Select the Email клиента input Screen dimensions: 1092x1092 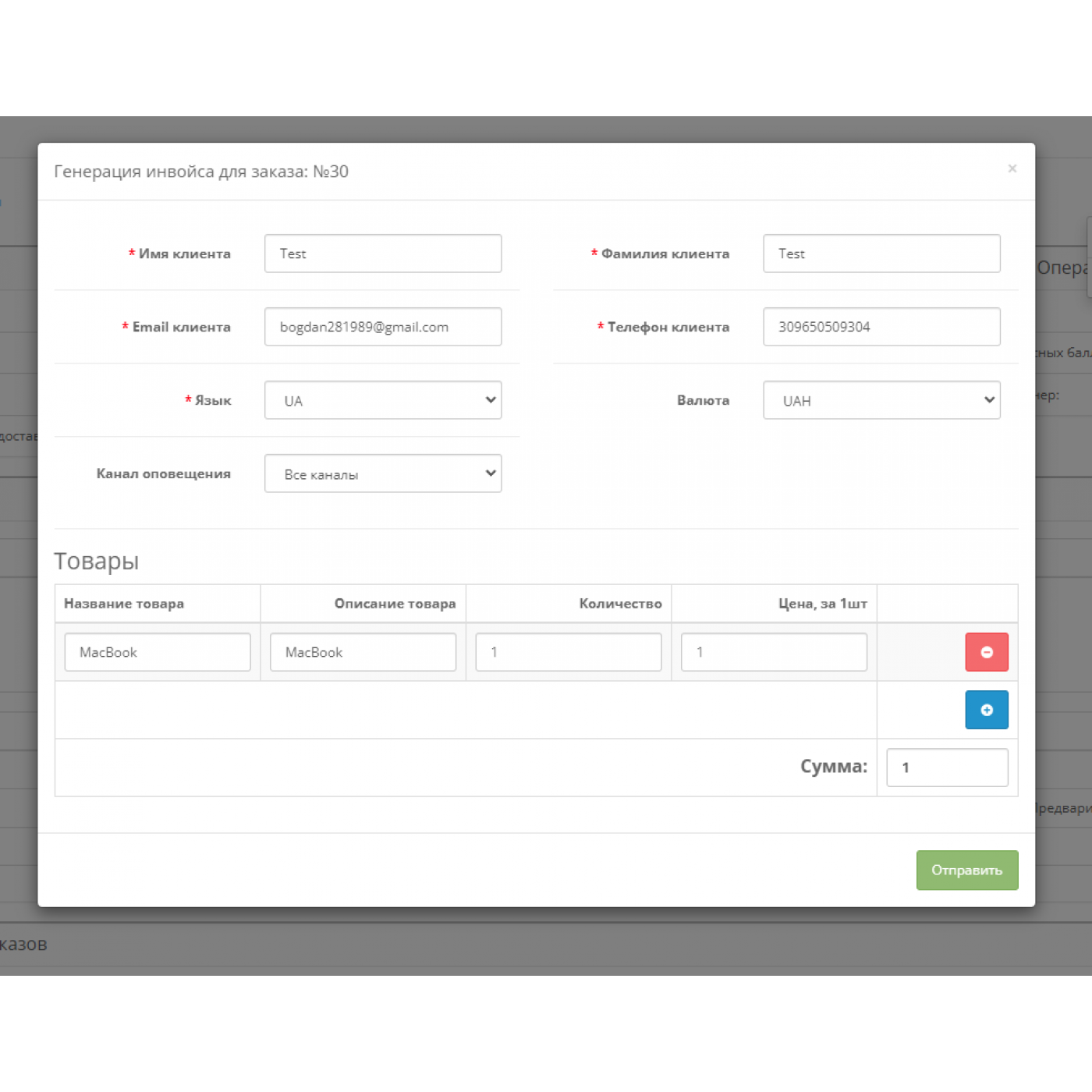tap(382, 327)
